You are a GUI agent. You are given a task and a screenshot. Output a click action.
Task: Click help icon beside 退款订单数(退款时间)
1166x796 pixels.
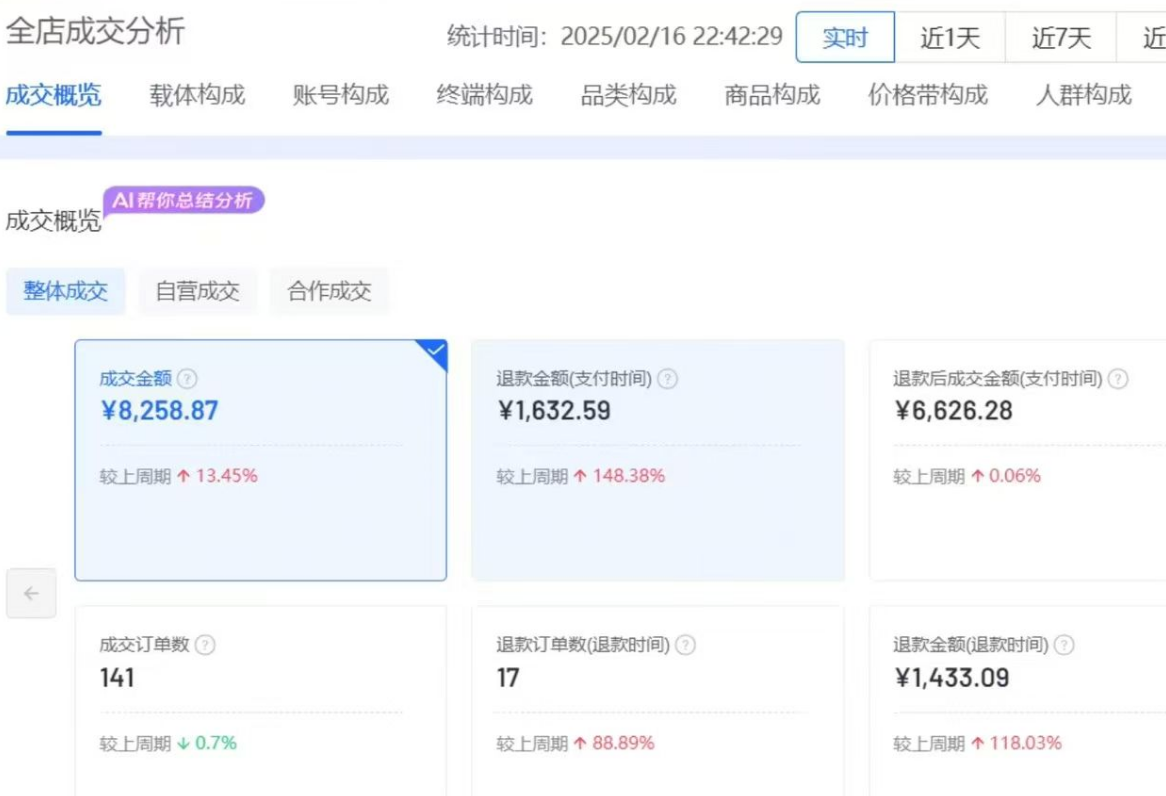pos(686,645)
